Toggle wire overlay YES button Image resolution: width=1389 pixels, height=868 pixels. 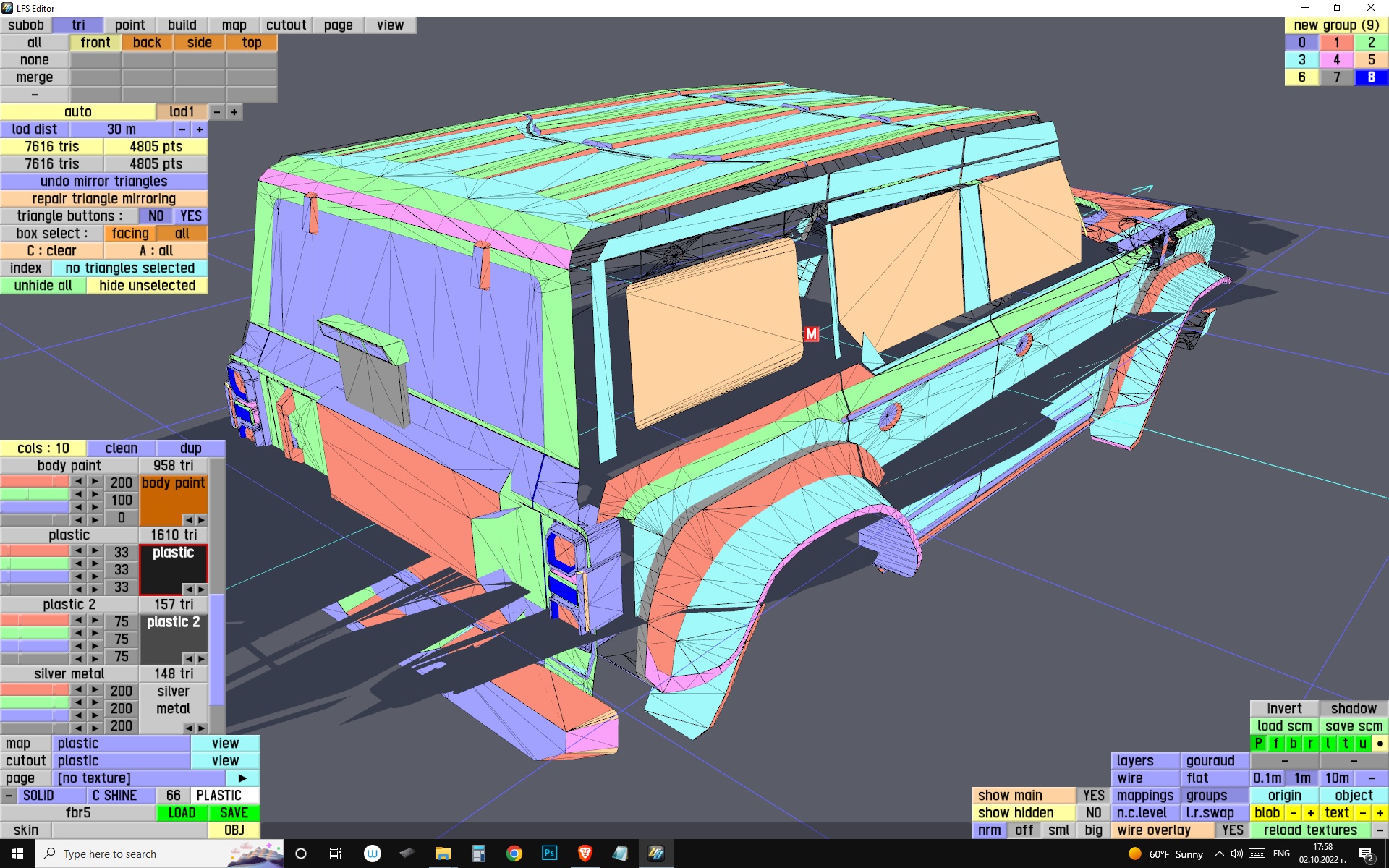coord(1232,830)
